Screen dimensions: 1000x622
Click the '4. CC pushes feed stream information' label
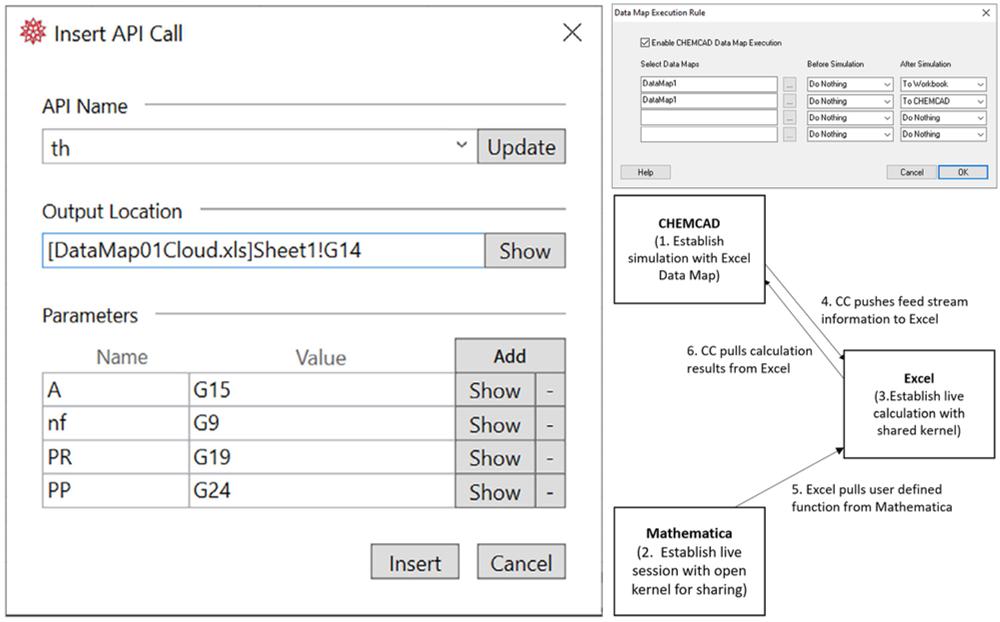pos(894,310)
